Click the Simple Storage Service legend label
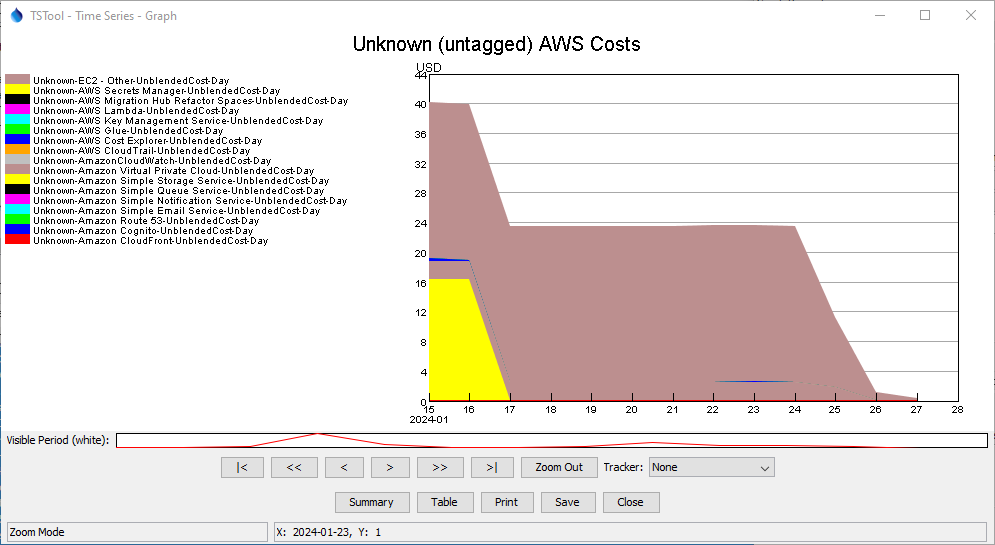Viewport: 995px width, 545px height. click(181, 181)
